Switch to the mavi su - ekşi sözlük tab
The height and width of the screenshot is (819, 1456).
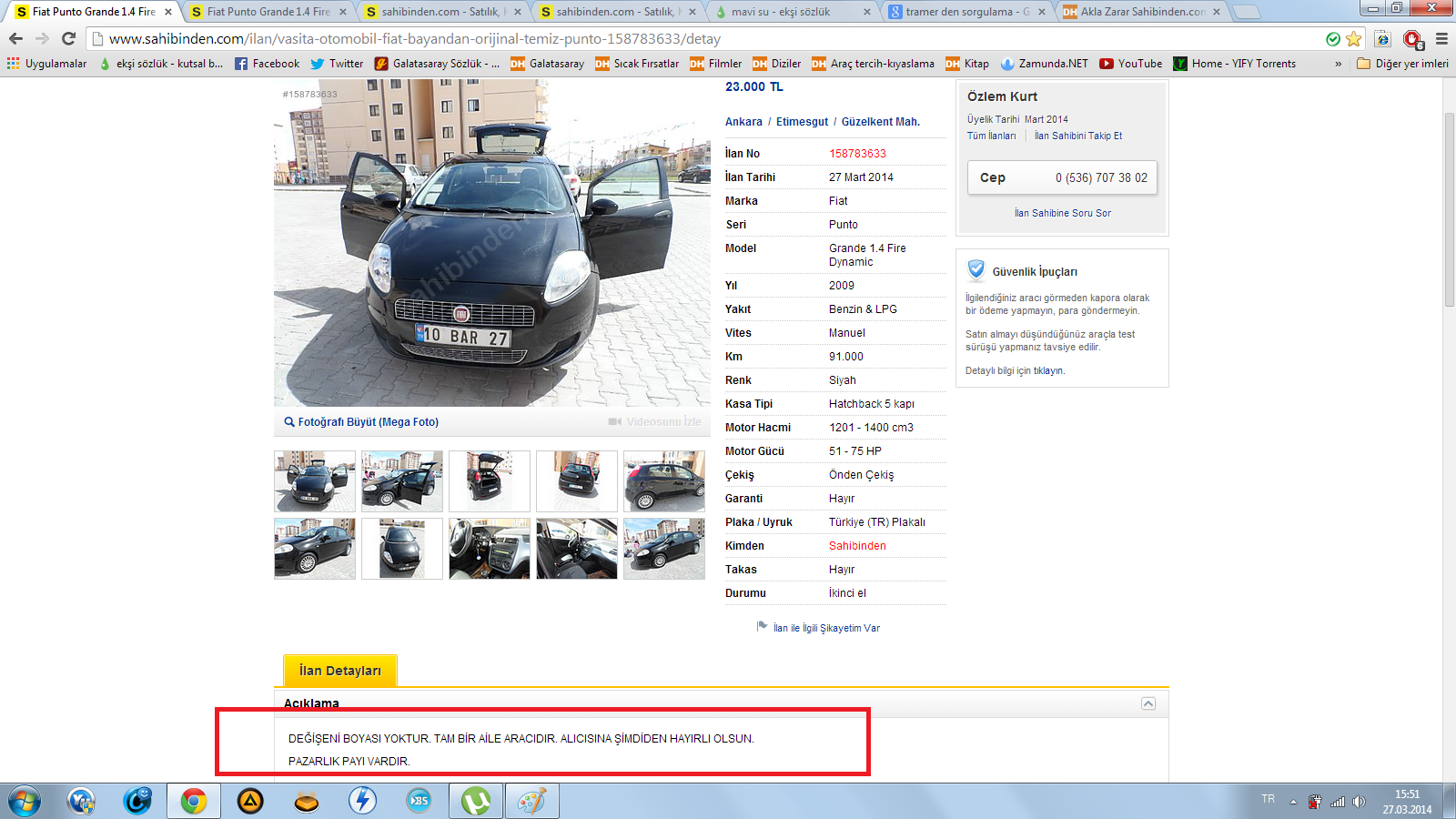[x=792, y=12]
